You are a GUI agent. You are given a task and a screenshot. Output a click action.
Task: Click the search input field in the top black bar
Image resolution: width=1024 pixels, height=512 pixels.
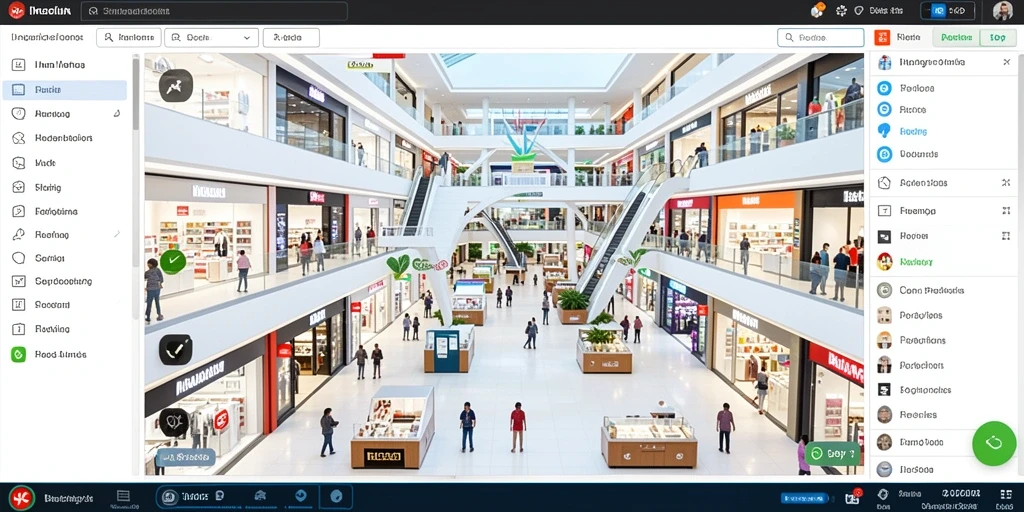[x=214, y=11]
